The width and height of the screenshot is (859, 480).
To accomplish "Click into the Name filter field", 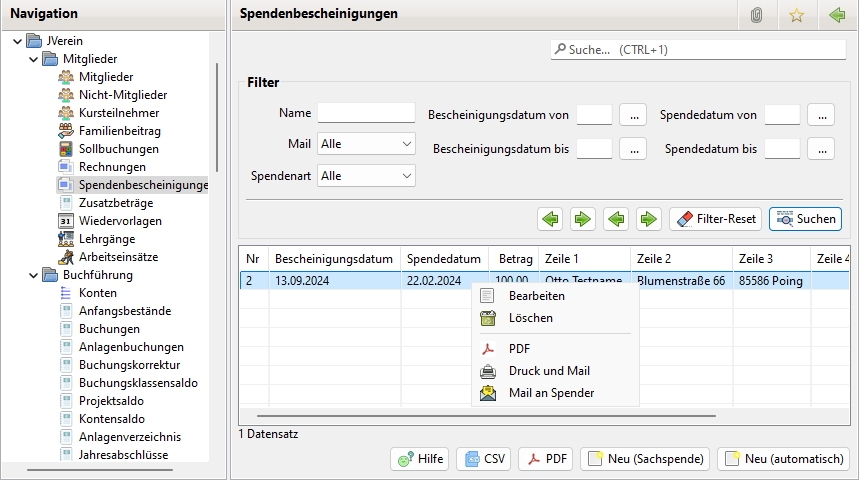I will pyautogui.click(x=365, y=113).
